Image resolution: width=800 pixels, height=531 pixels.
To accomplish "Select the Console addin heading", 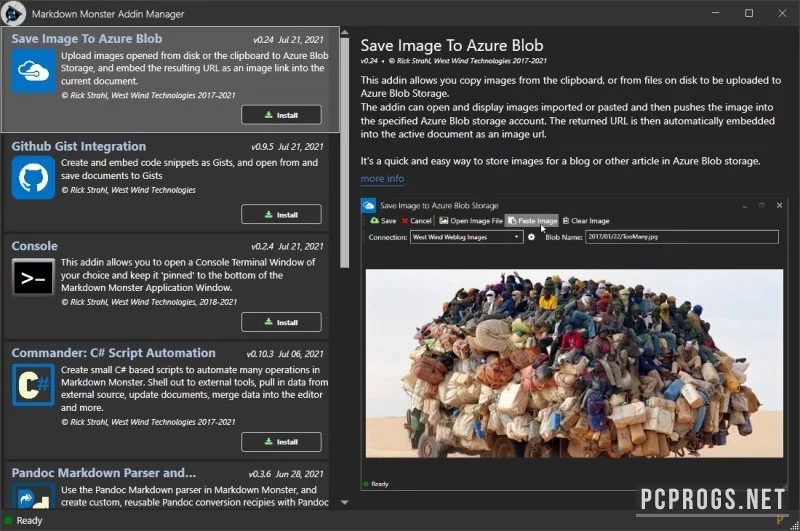I will pos(34,246).
